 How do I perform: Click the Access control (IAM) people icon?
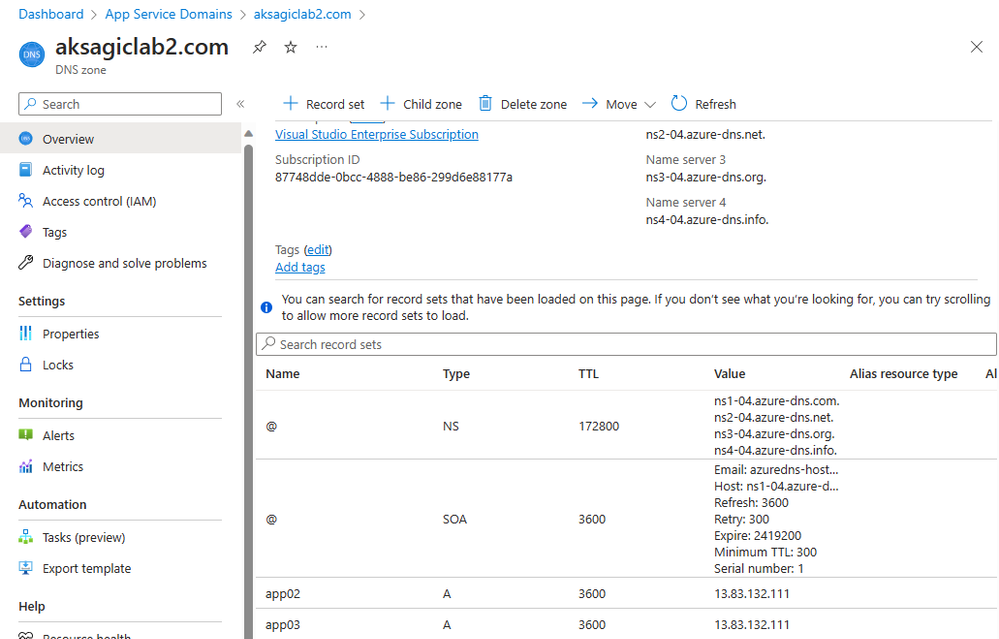pos(25,201)
